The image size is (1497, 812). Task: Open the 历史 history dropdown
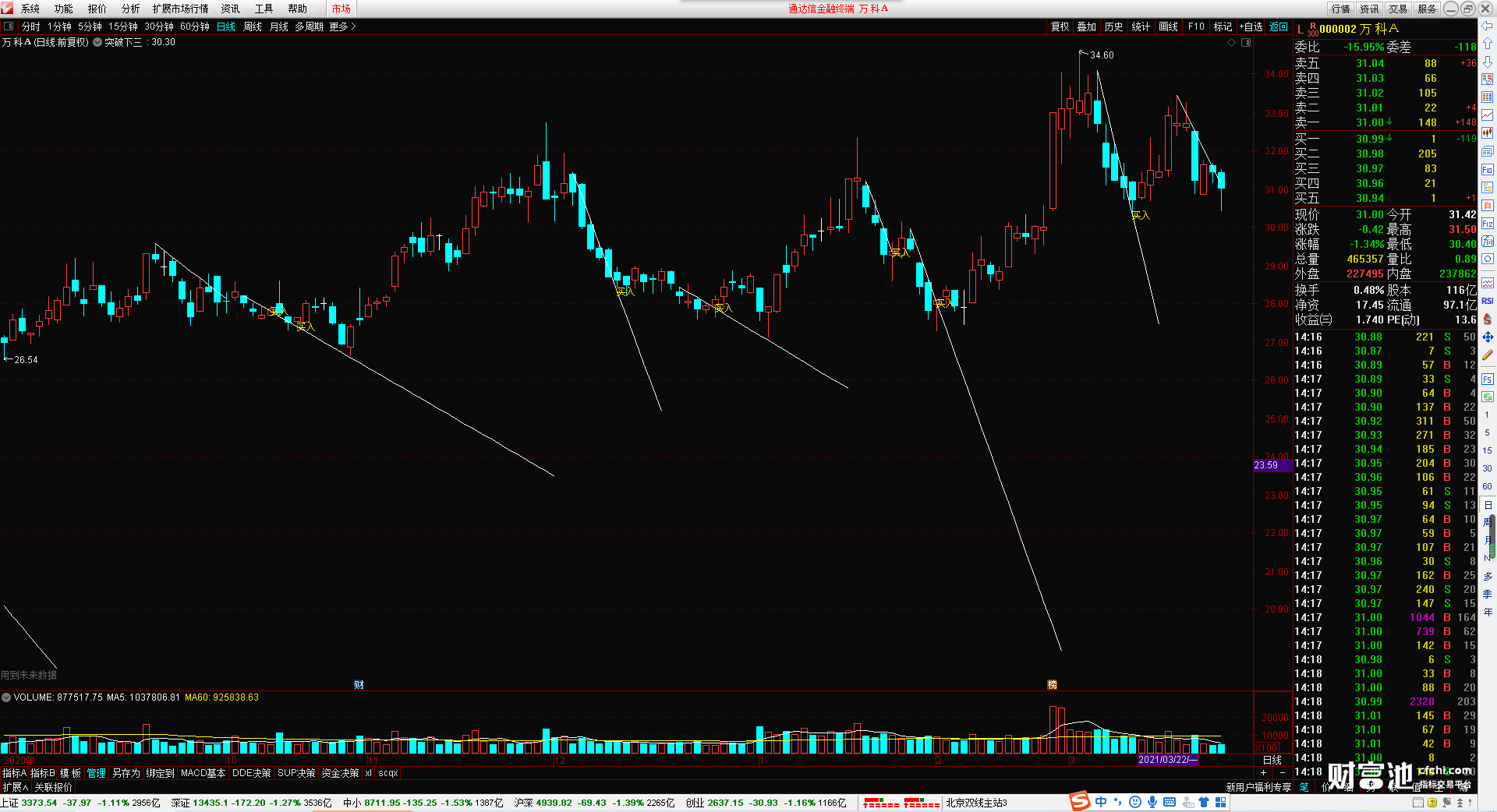(x=1113, y=26)
